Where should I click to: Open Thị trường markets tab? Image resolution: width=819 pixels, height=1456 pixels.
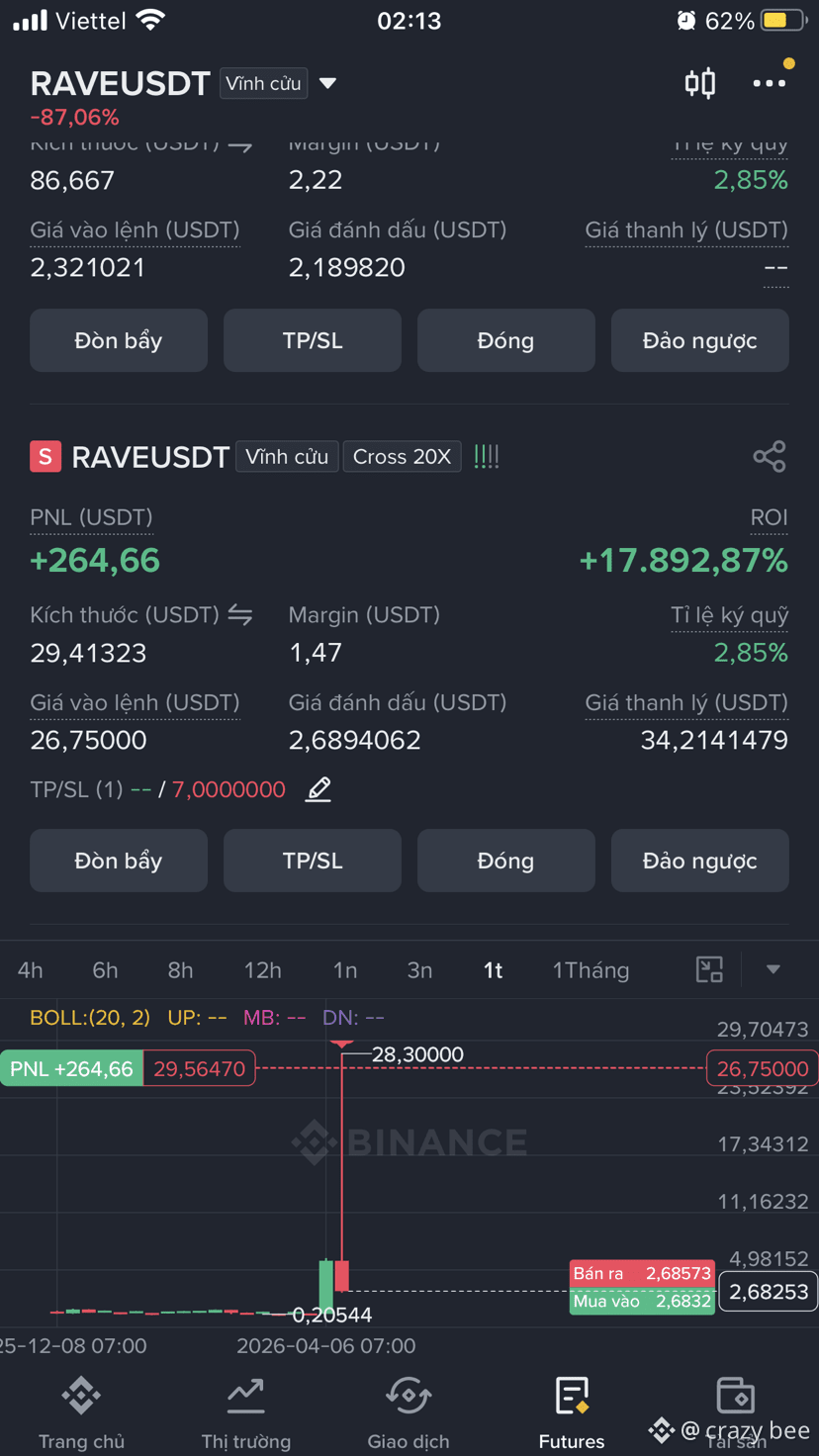click(245, 1413)
